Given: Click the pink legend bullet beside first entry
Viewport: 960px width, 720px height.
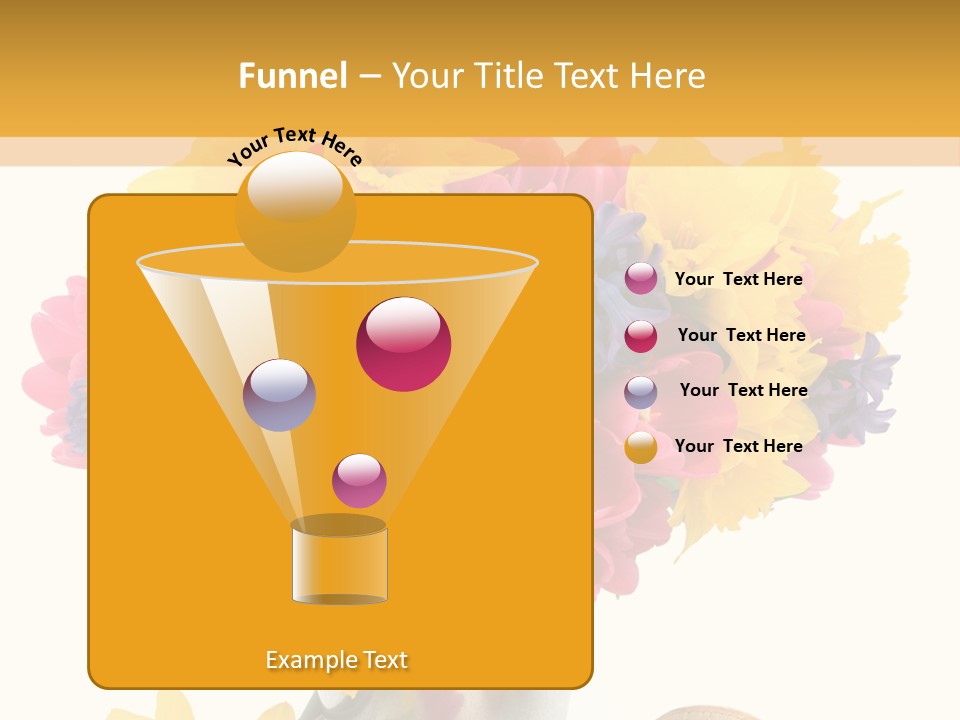Looking at the screenshot, I should click(x=640, y=279).
